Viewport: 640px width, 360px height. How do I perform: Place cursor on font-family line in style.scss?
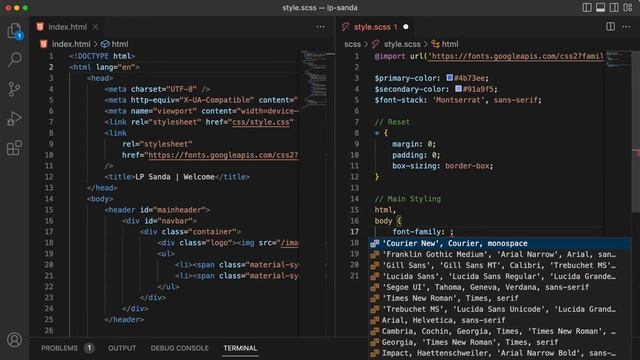coord(423,231)
